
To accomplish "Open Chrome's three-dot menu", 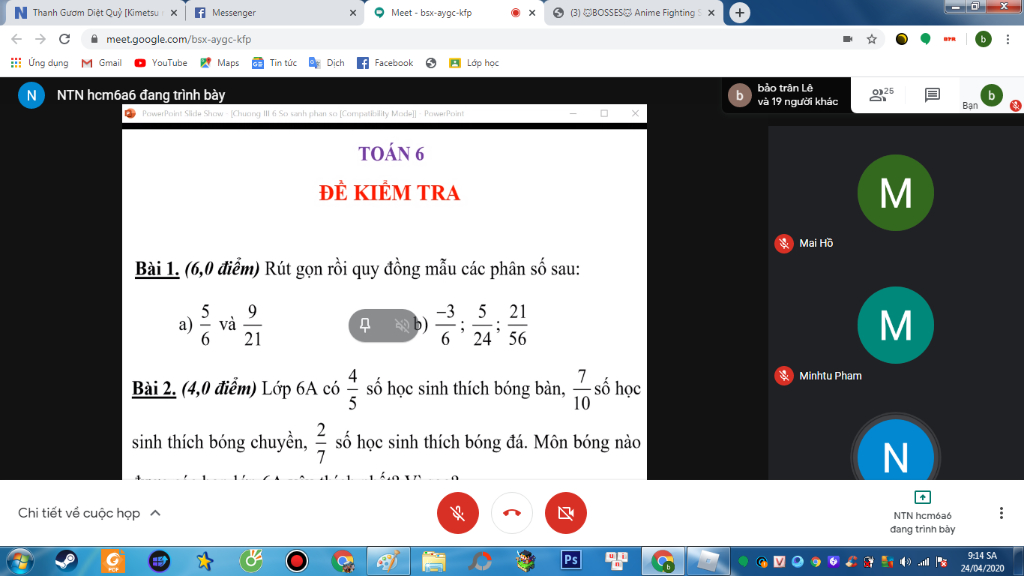I will click(x=1008, y=39).
